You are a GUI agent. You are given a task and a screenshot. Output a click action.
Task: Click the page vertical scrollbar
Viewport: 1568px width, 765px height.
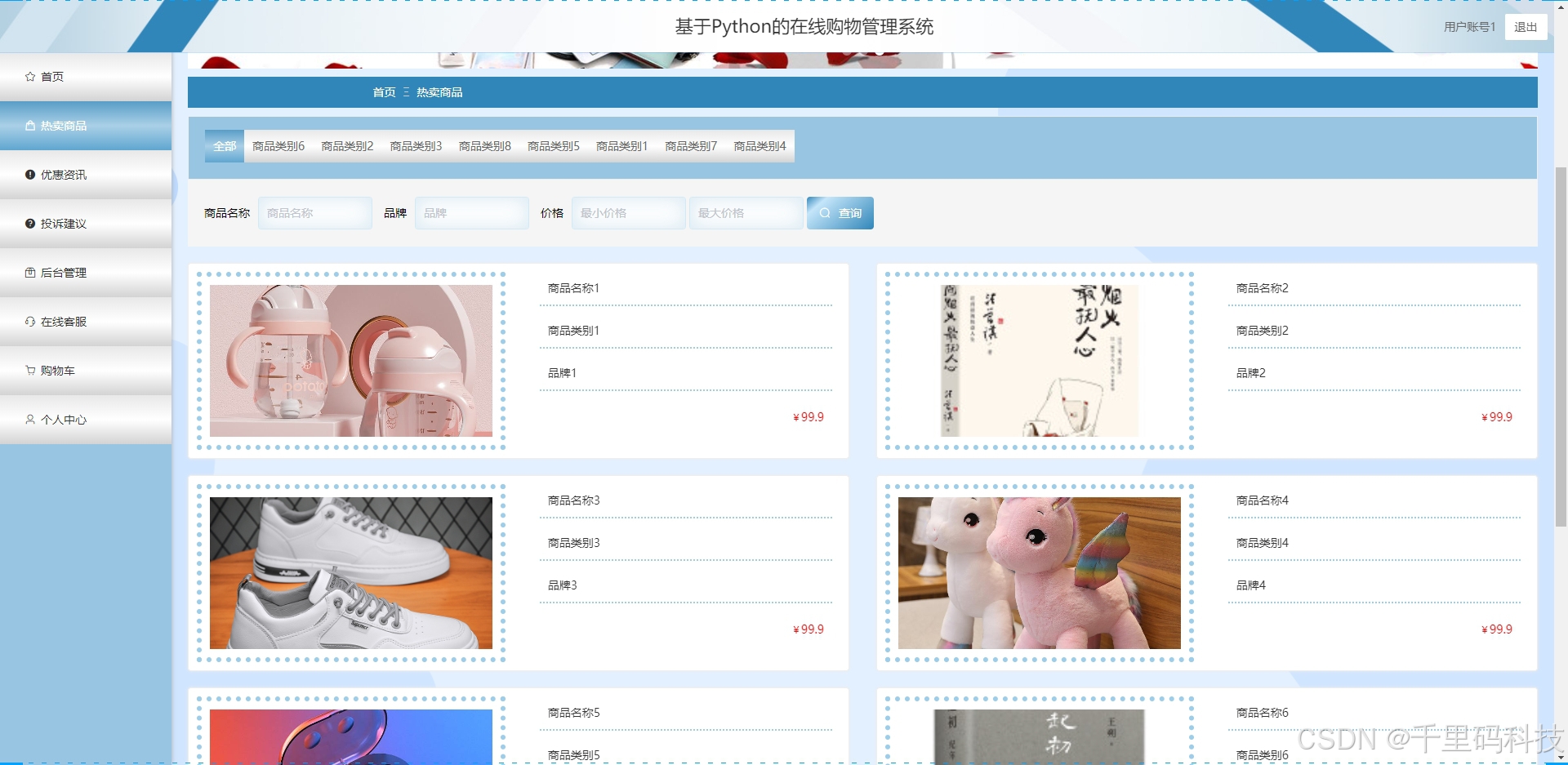coord(1561,346)
